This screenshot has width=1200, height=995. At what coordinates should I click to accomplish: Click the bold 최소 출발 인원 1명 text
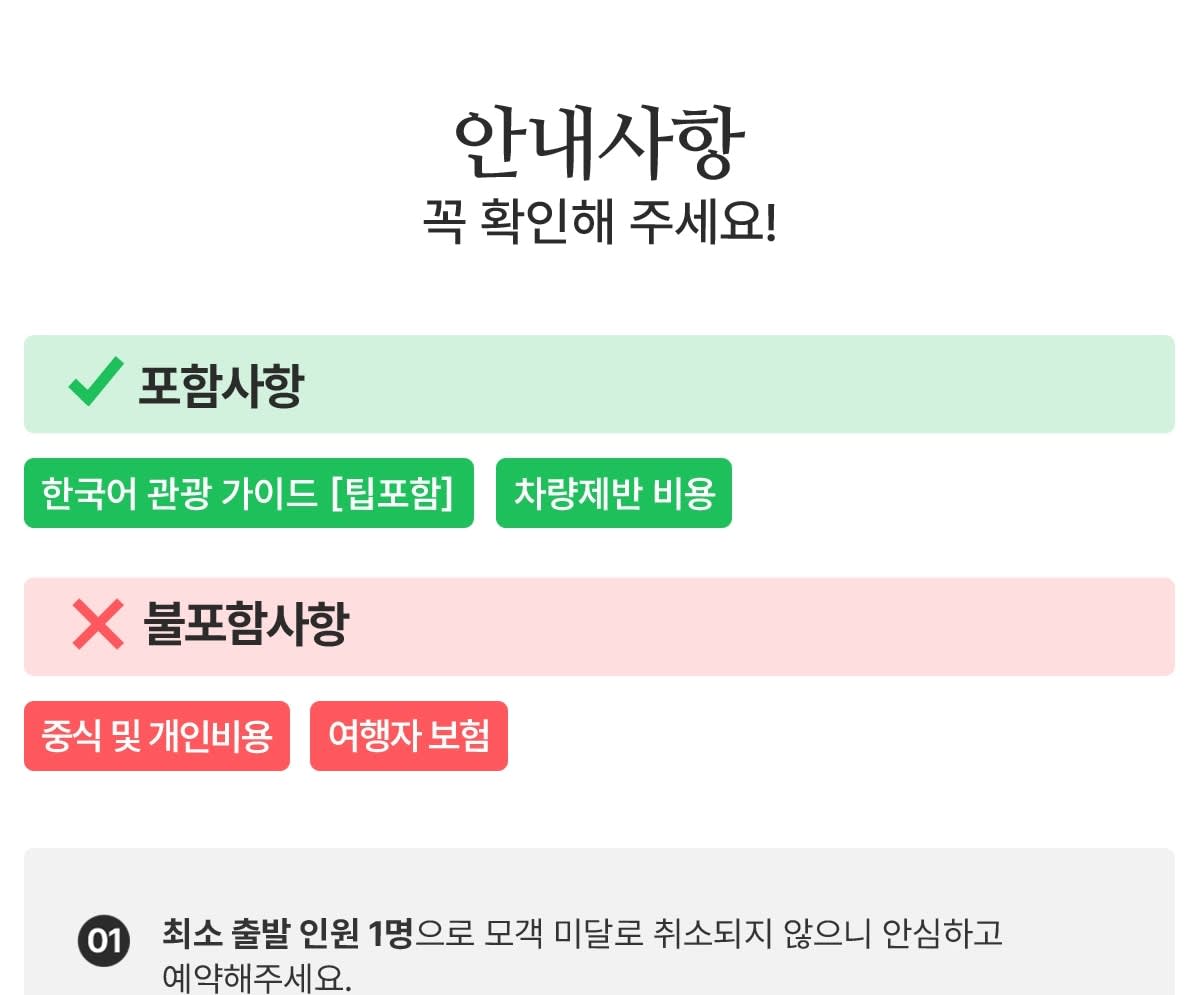coord(288,934)
